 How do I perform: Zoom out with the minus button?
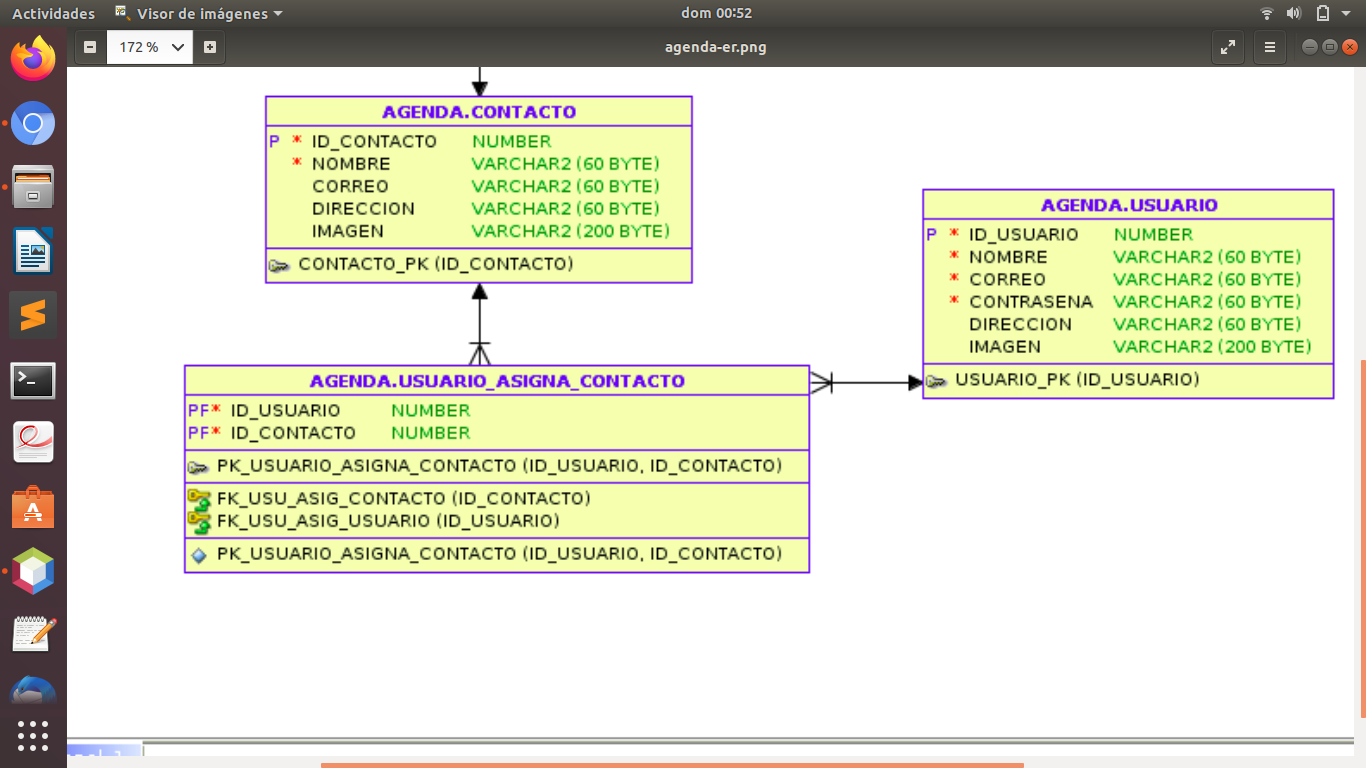[90, 47]
